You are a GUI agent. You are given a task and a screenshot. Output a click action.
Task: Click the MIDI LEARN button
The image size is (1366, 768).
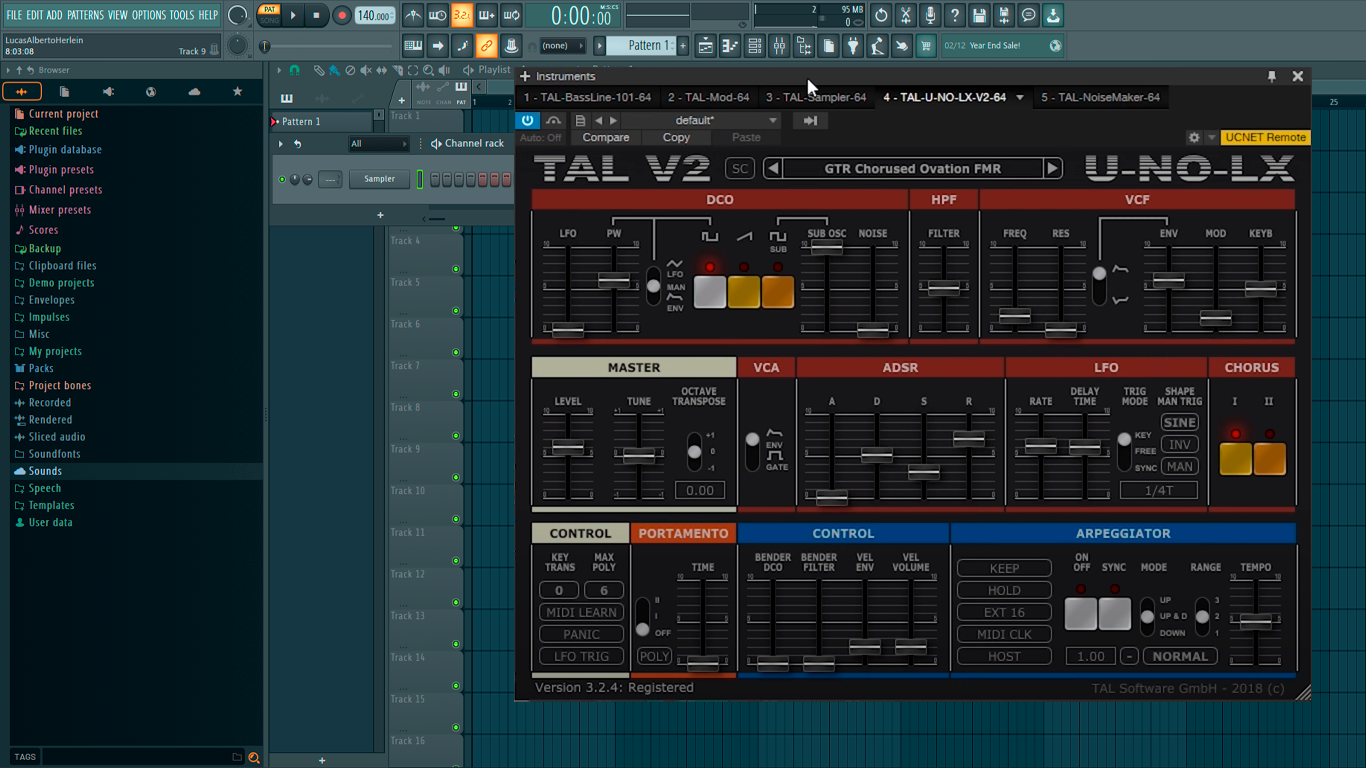point(581,612)
